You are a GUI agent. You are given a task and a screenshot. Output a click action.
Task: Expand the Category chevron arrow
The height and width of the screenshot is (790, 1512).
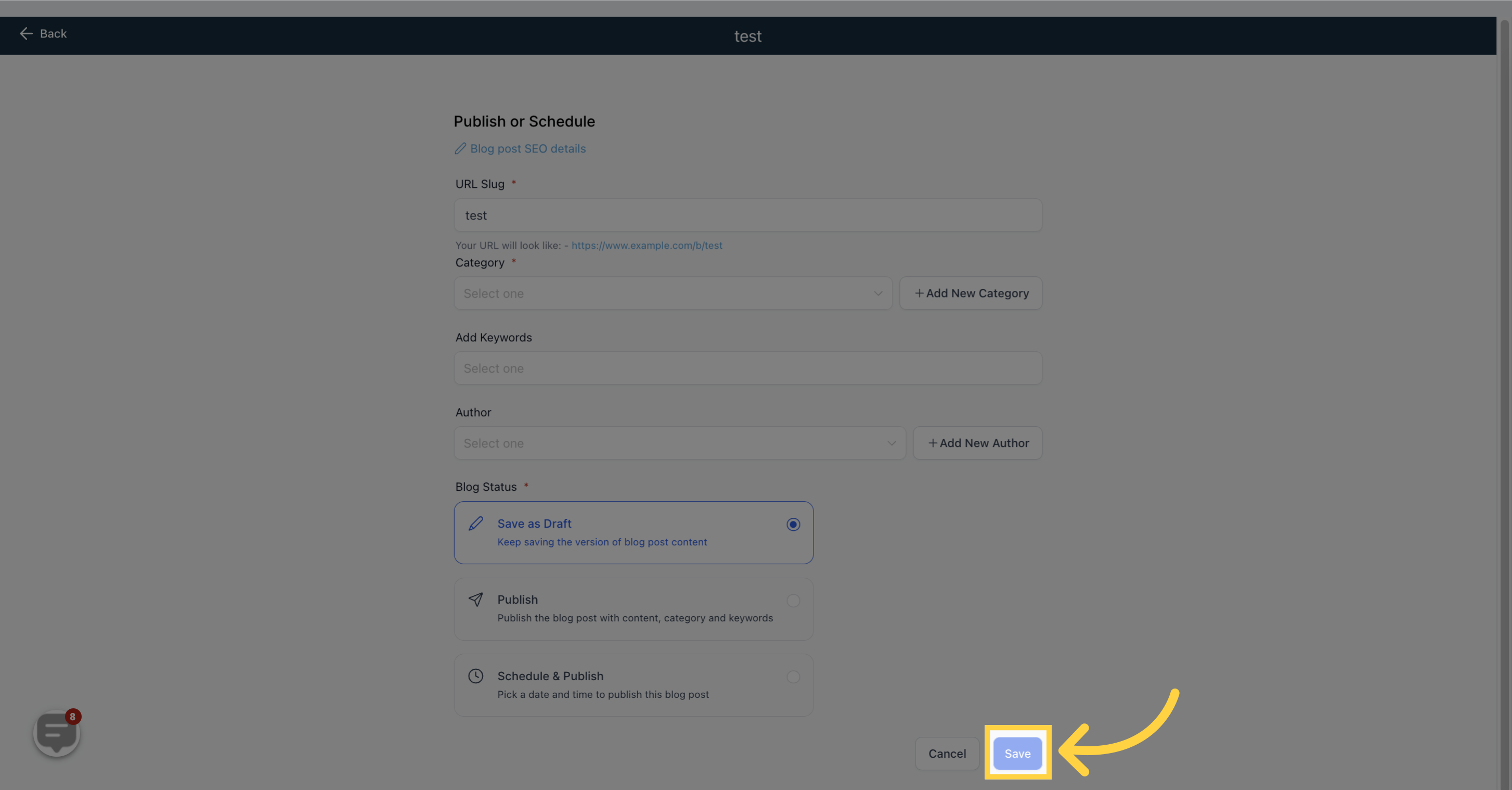pyautogui.click(x=878, y=293)
